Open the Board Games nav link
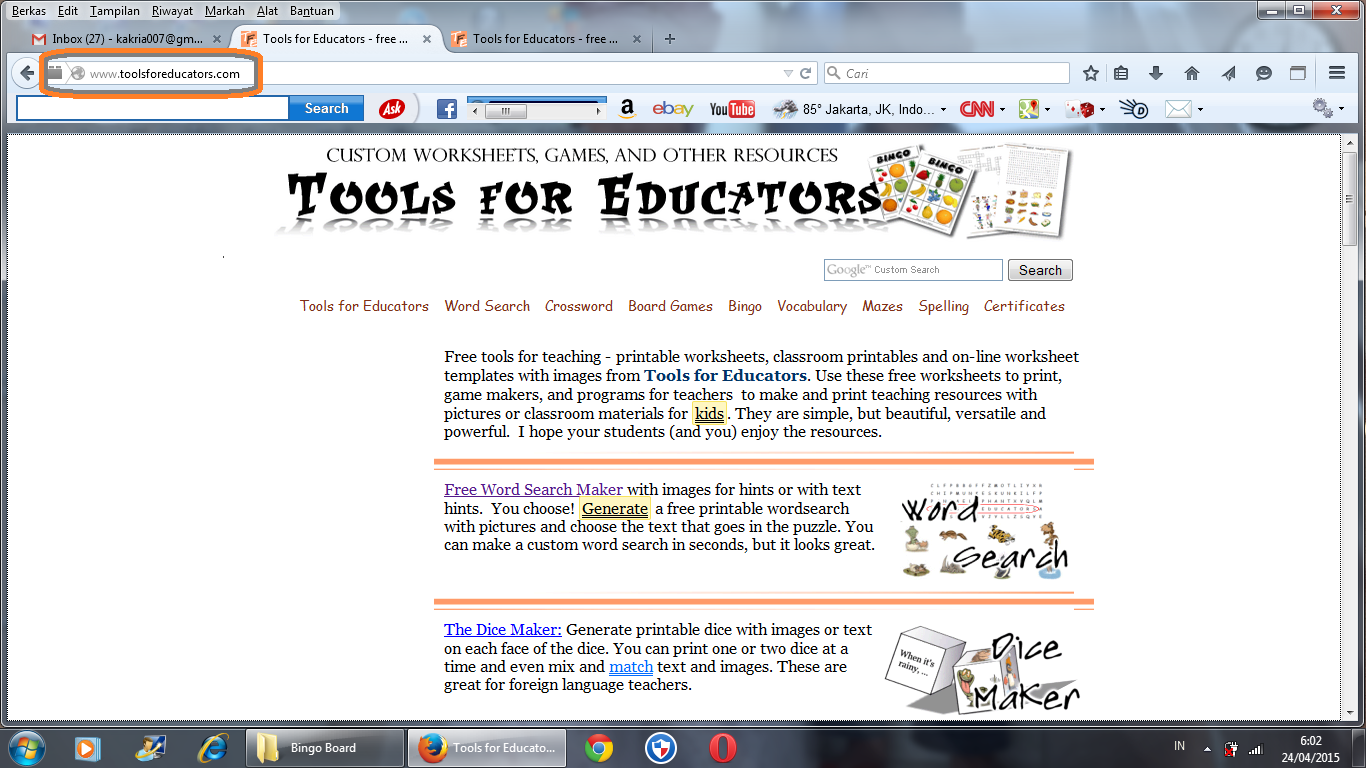Viewport: 1366px width, 768px height. click(x=671, y=306)
